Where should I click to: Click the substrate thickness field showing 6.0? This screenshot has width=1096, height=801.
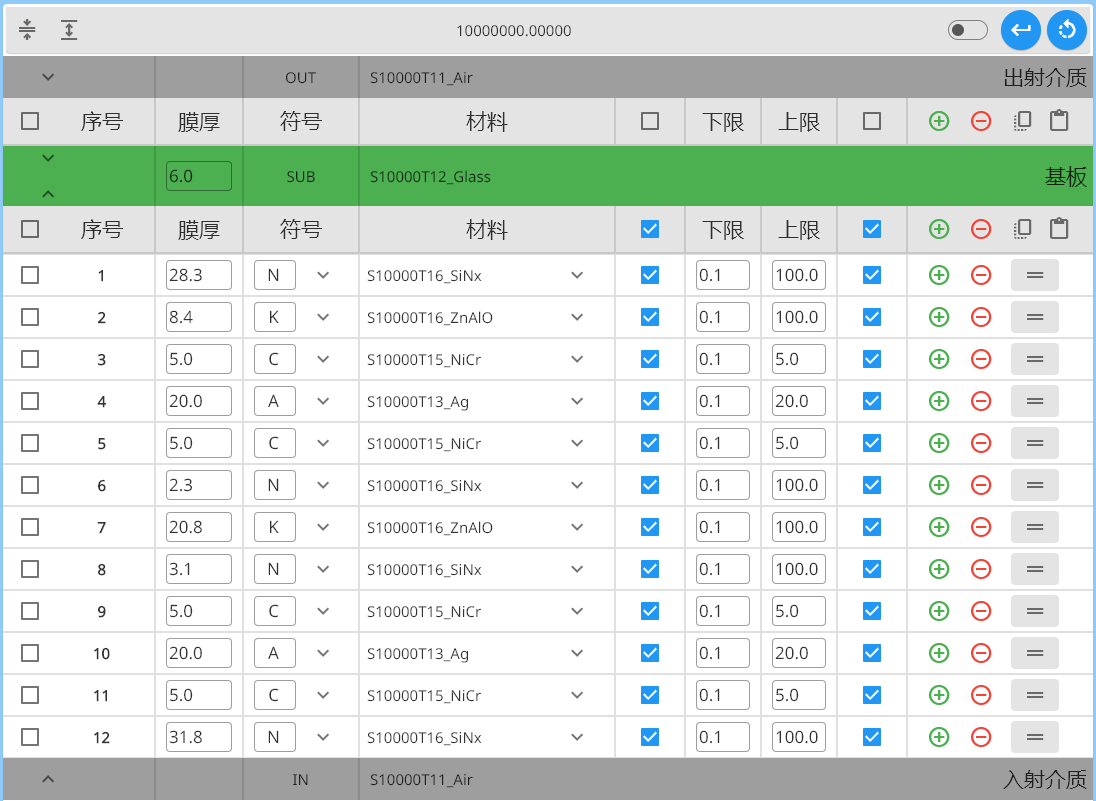(x=198, y=177)
